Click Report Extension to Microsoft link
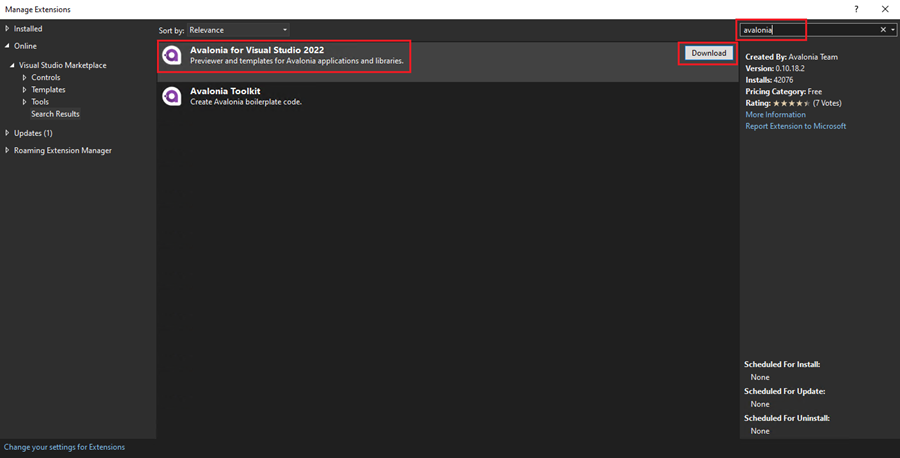900x458 pixels. click(x=796, y=126)
